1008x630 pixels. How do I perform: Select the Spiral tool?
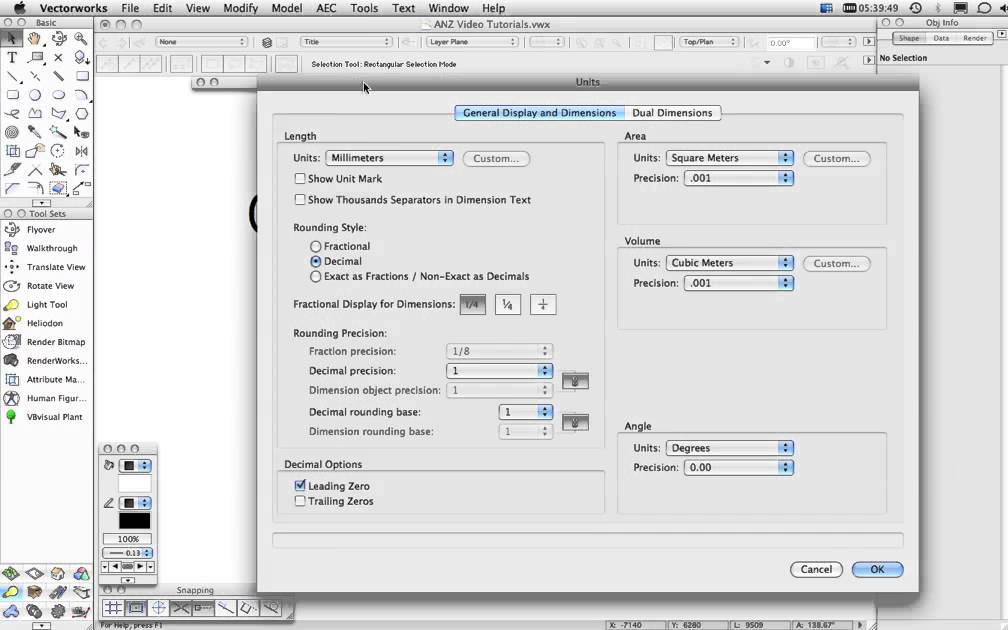12,132
